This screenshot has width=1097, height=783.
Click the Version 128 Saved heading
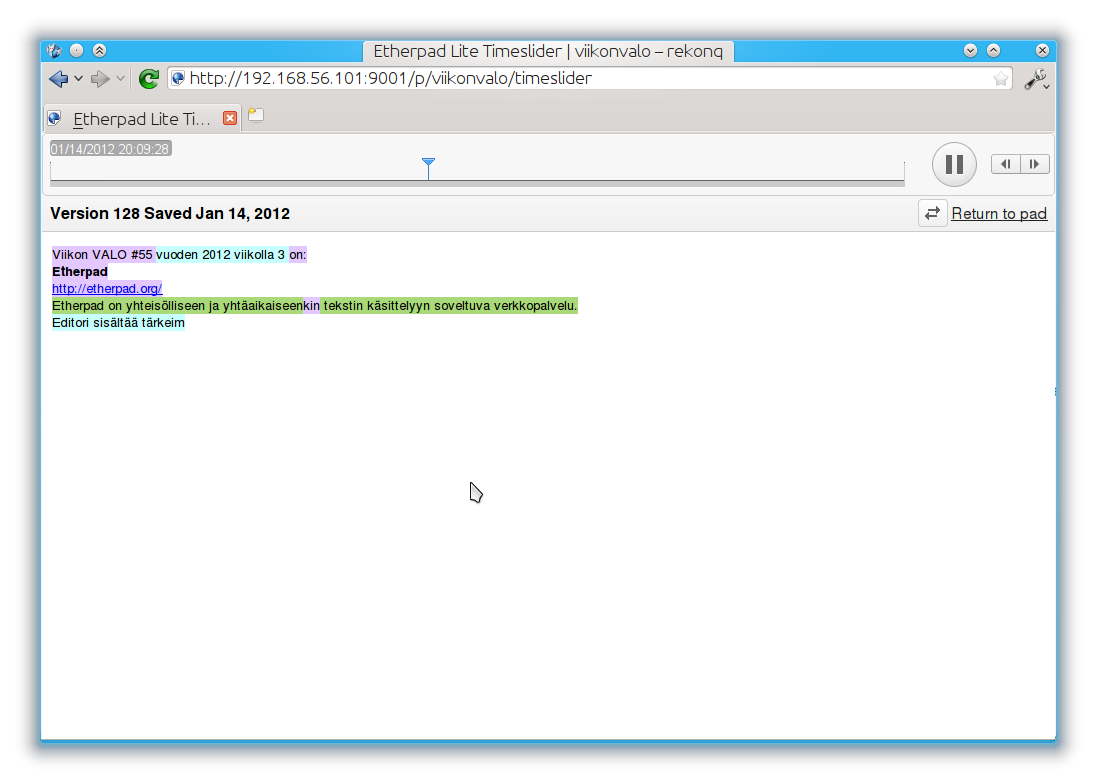(x=170, y=214)
